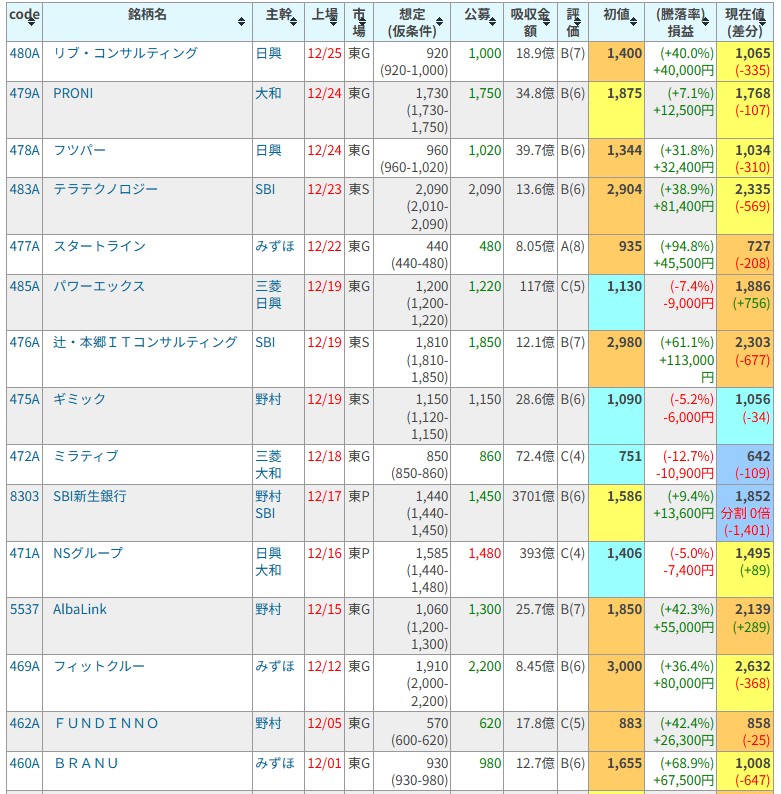The image size is (781, 794).
Task: Open パワーエックス company page
Action: [99, 286]
